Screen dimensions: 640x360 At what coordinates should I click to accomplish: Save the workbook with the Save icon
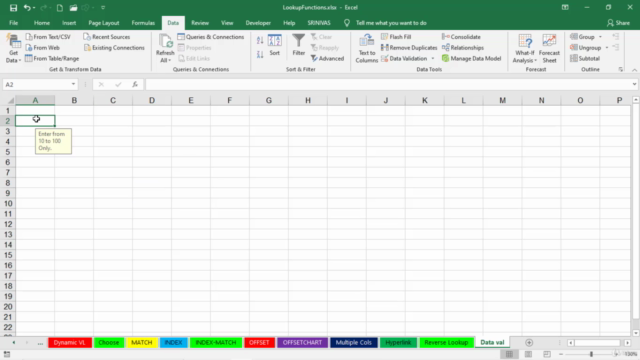tap(13, 8)
